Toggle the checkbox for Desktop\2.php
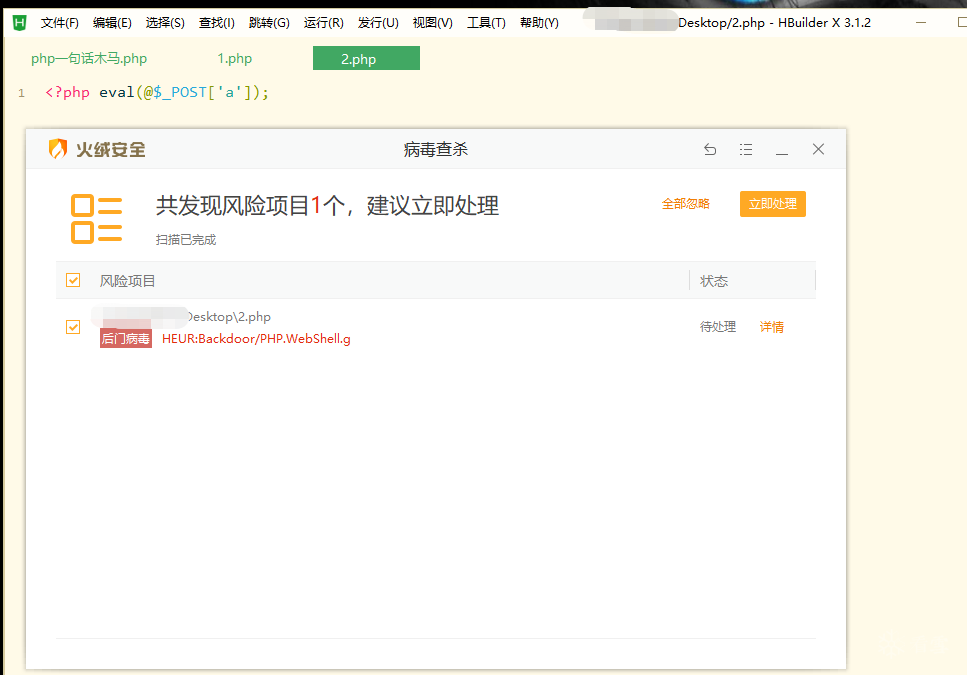Viewport: 967px width, 675px height. point(73,327)
